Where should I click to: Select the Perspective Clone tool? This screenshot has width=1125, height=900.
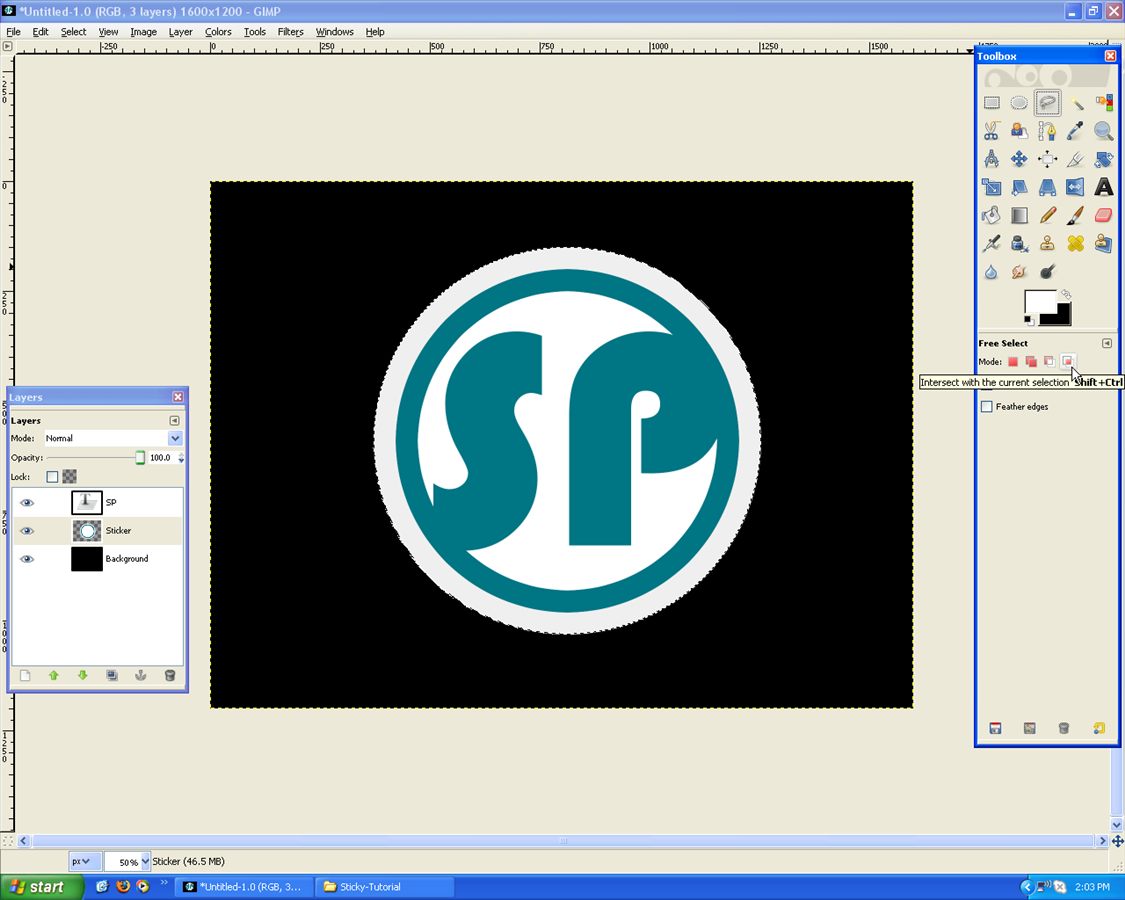1103,243
